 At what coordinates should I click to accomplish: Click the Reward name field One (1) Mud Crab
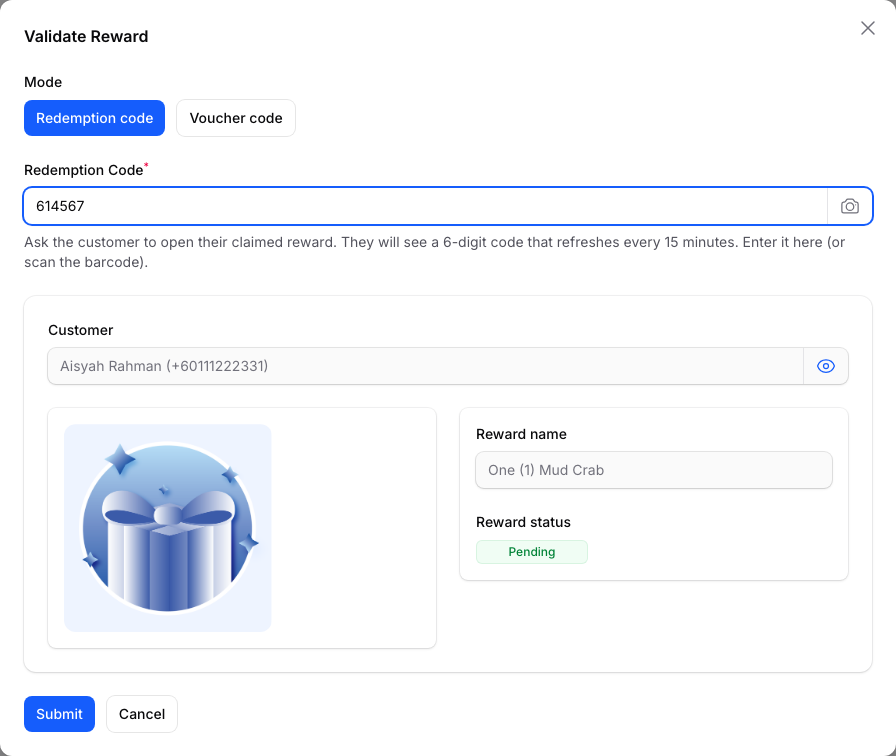(x=654, y=470)
